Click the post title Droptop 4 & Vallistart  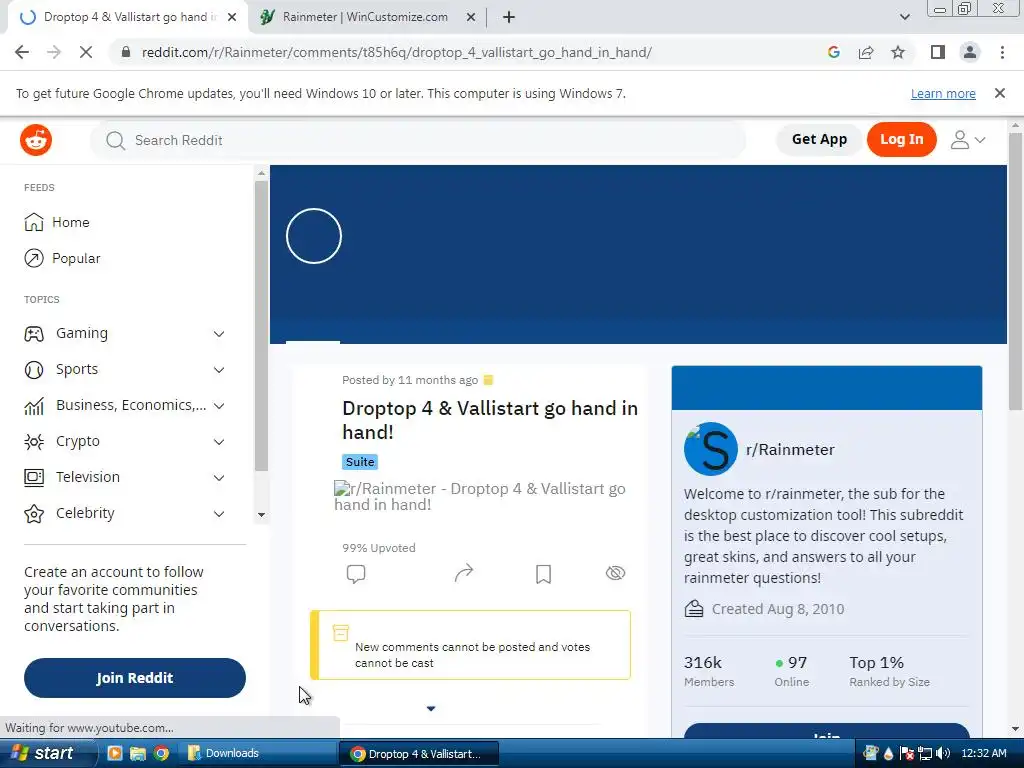point(490,420)
